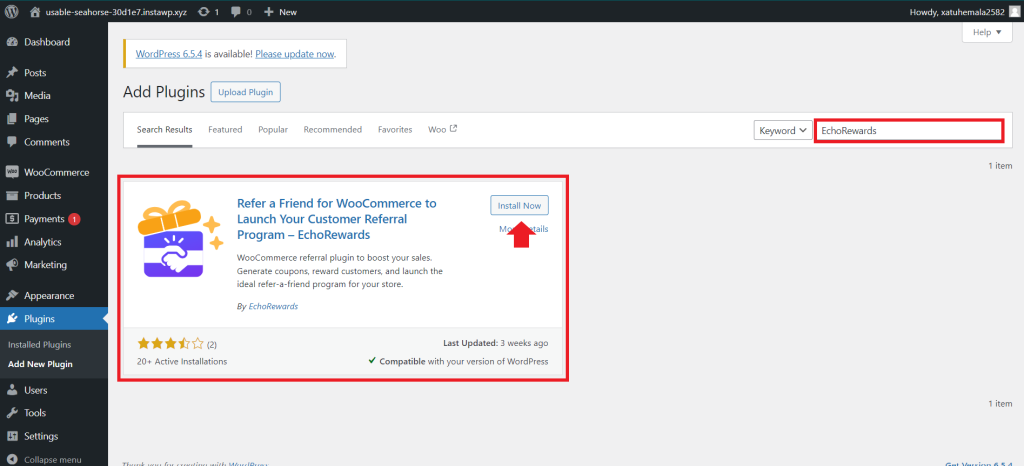Click the Plugins plug icon in the sidebar

click(12, 318)
